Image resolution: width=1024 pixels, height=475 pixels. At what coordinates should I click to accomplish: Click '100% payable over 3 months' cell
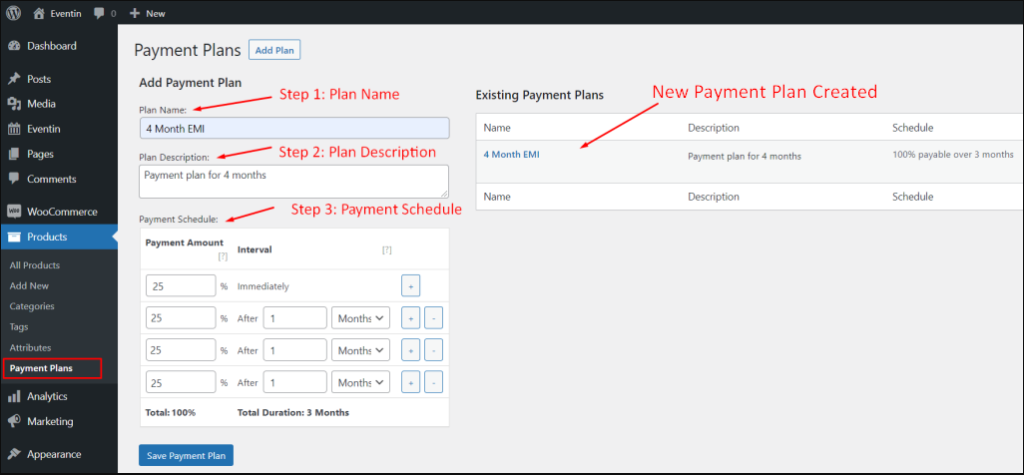point(953,155)
